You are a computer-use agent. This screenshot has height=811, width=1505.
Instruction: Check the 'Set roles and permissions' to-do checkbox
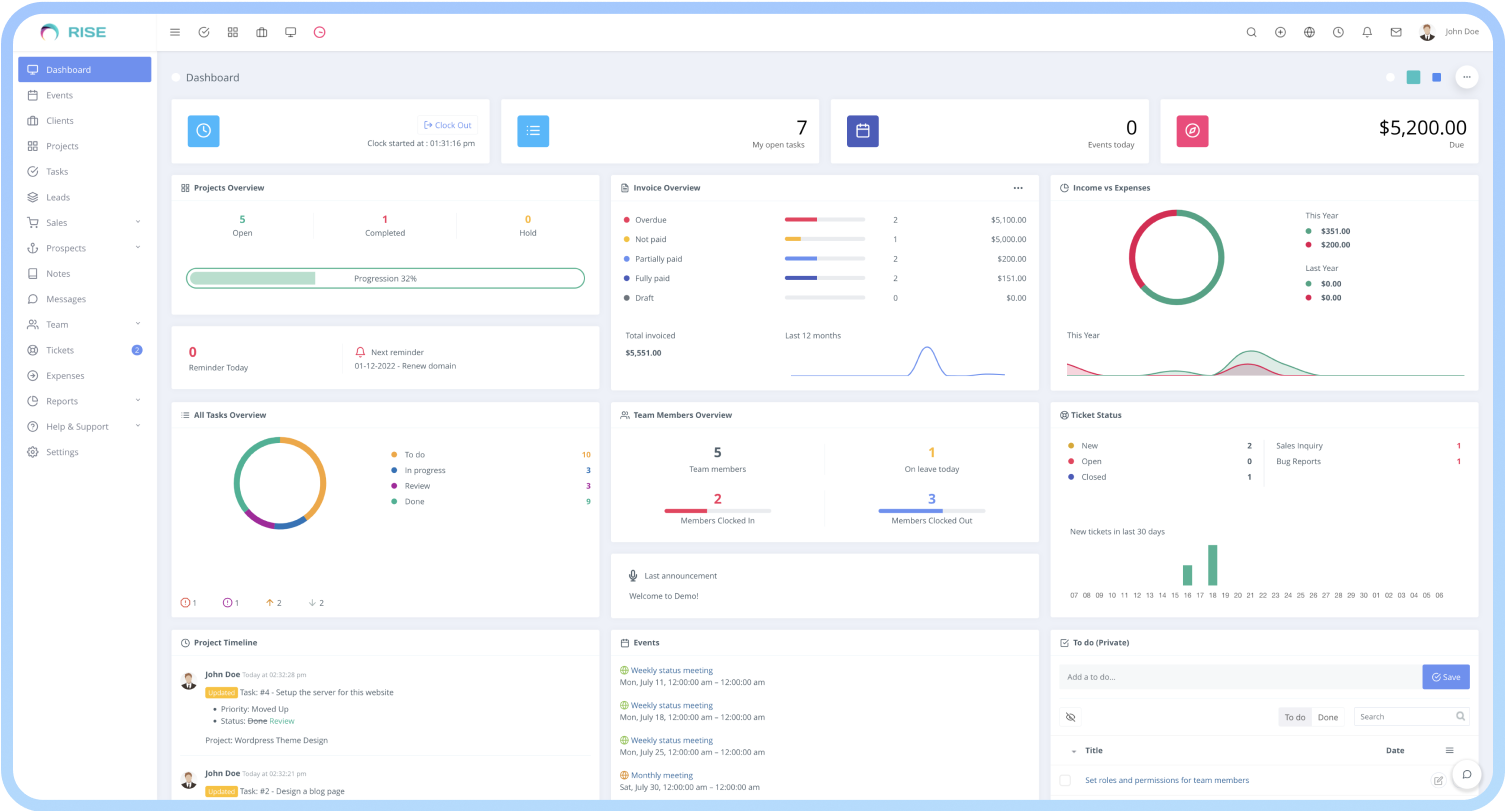coord(1065,780)
